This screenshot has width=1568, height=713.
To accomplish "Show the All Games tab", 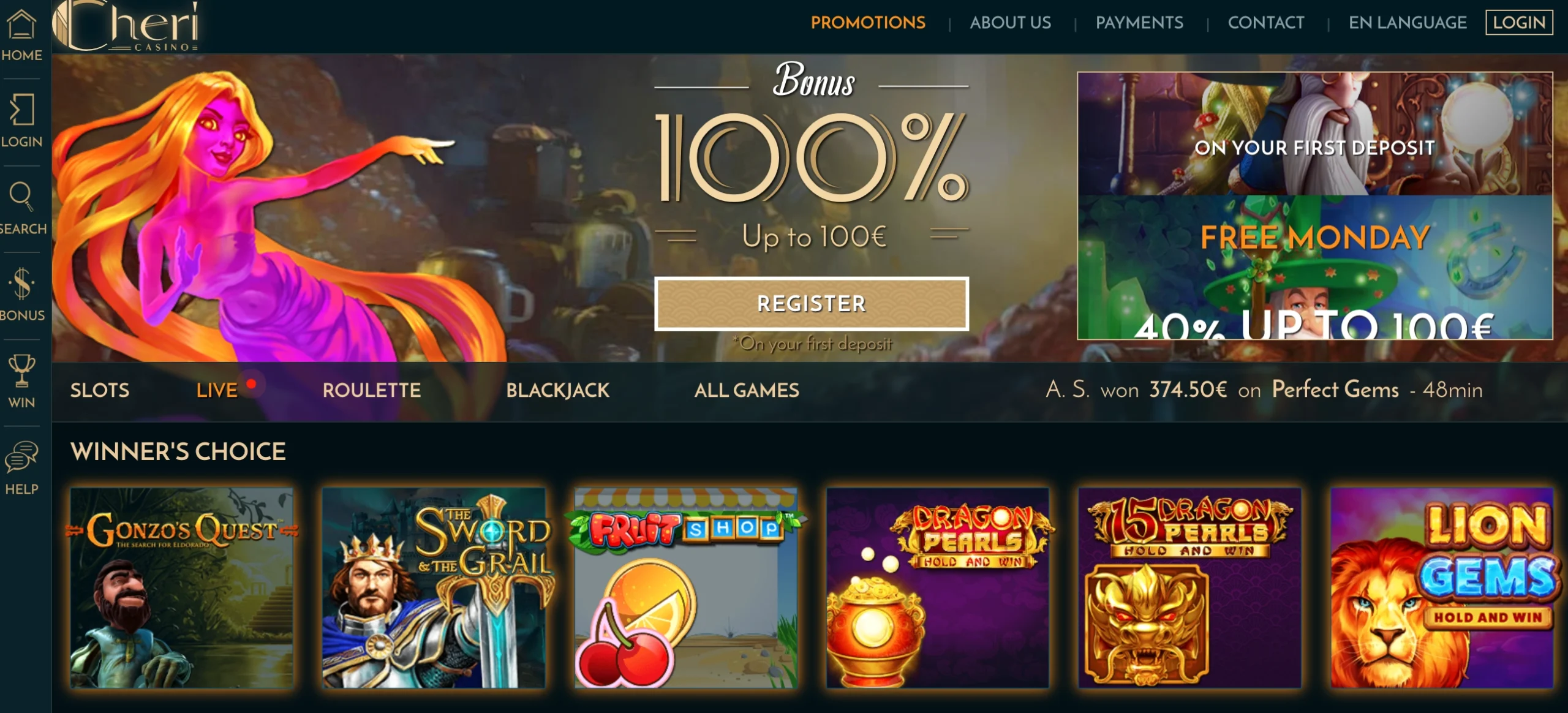I will coord(747,390).
